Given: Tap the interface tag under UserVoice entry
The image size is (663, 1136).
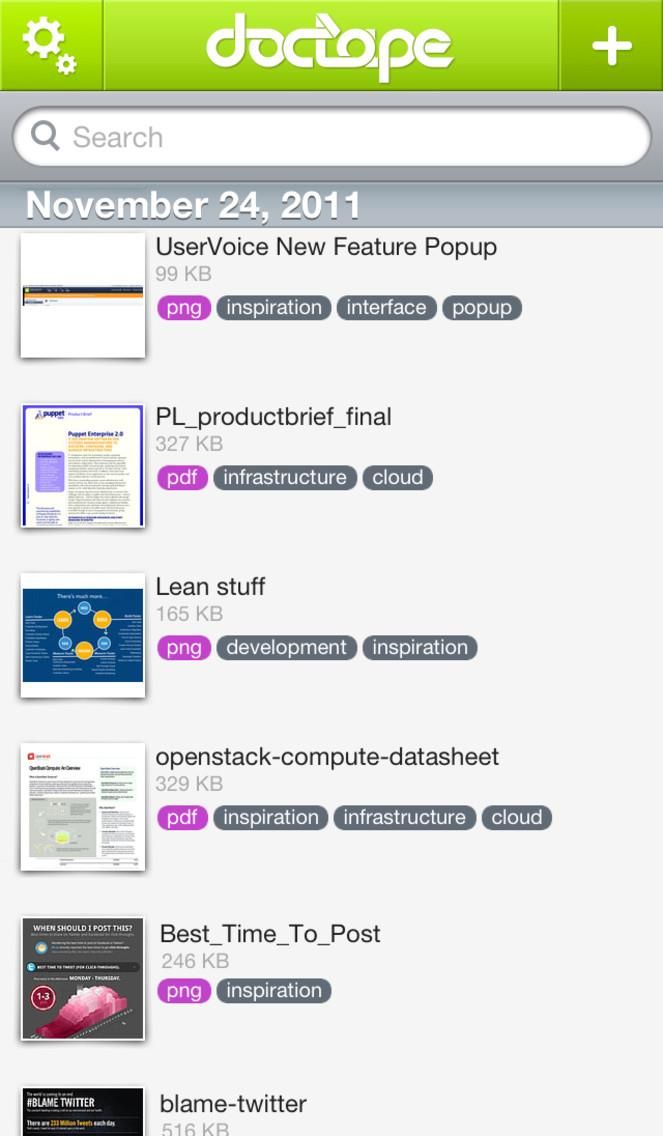Looking at the screenshot, I should point(386,307).
